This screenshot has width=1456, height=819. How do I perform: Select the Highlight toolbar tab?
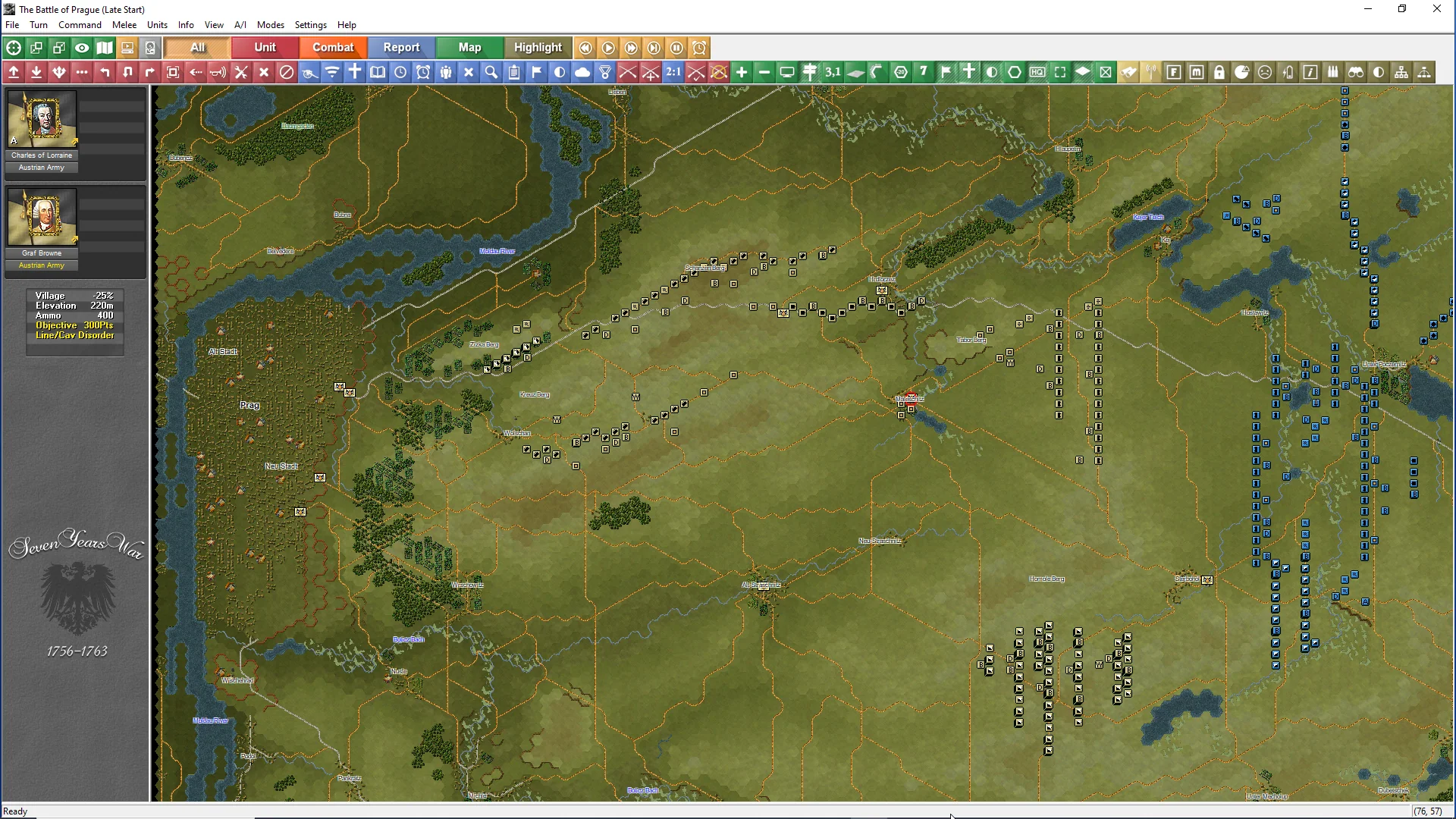pos(538,48)
